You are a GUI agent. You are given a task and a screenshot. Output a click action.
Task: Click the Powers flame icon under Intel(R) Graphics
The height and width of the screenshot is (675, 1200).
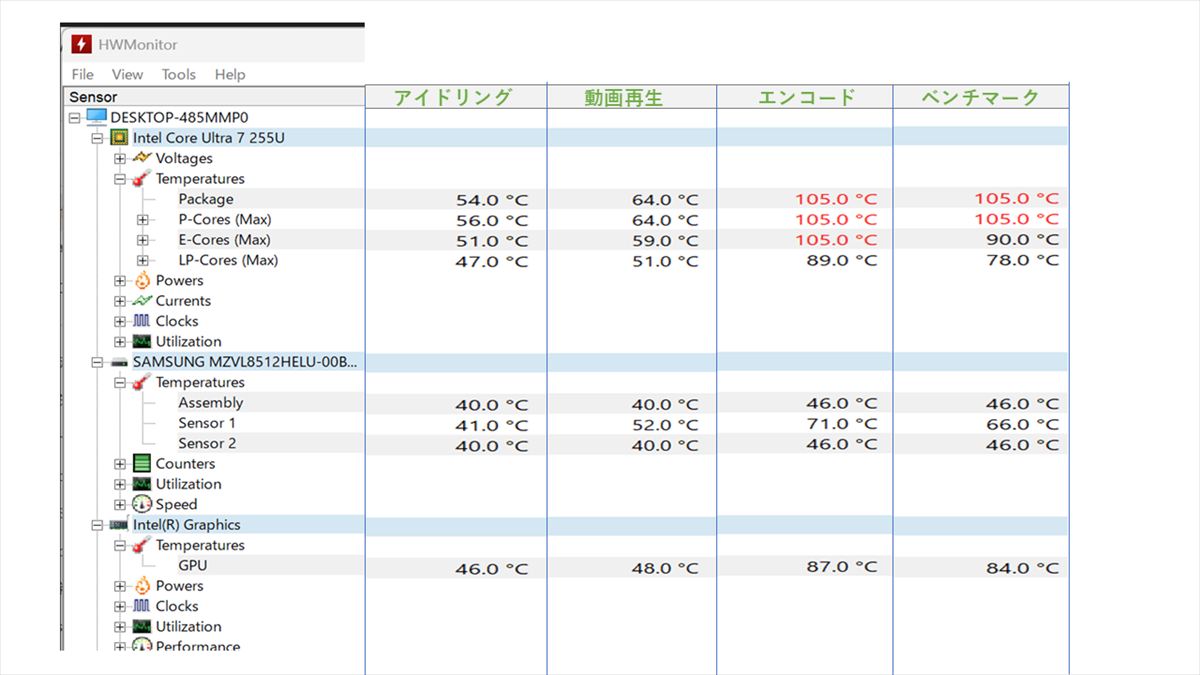pos(141,586)
